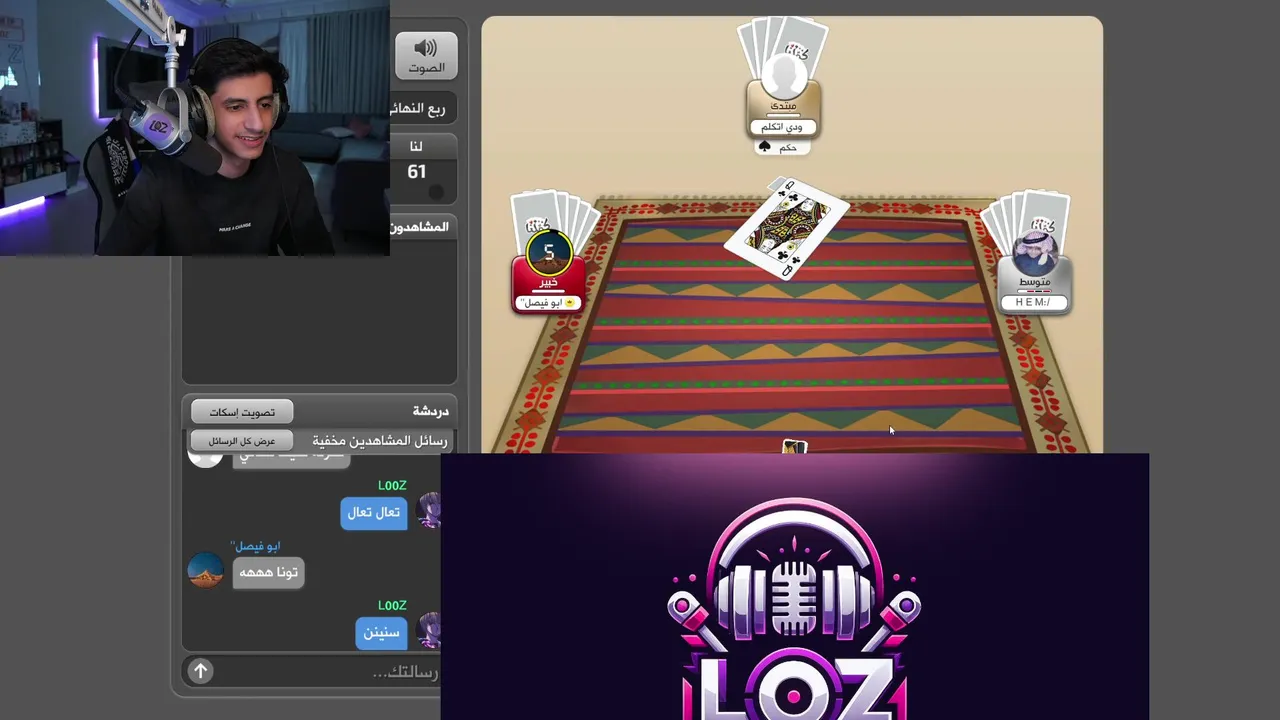Focus the chat message input field
The height and width of the screenshot is (720, 1280).
point(325,671)
